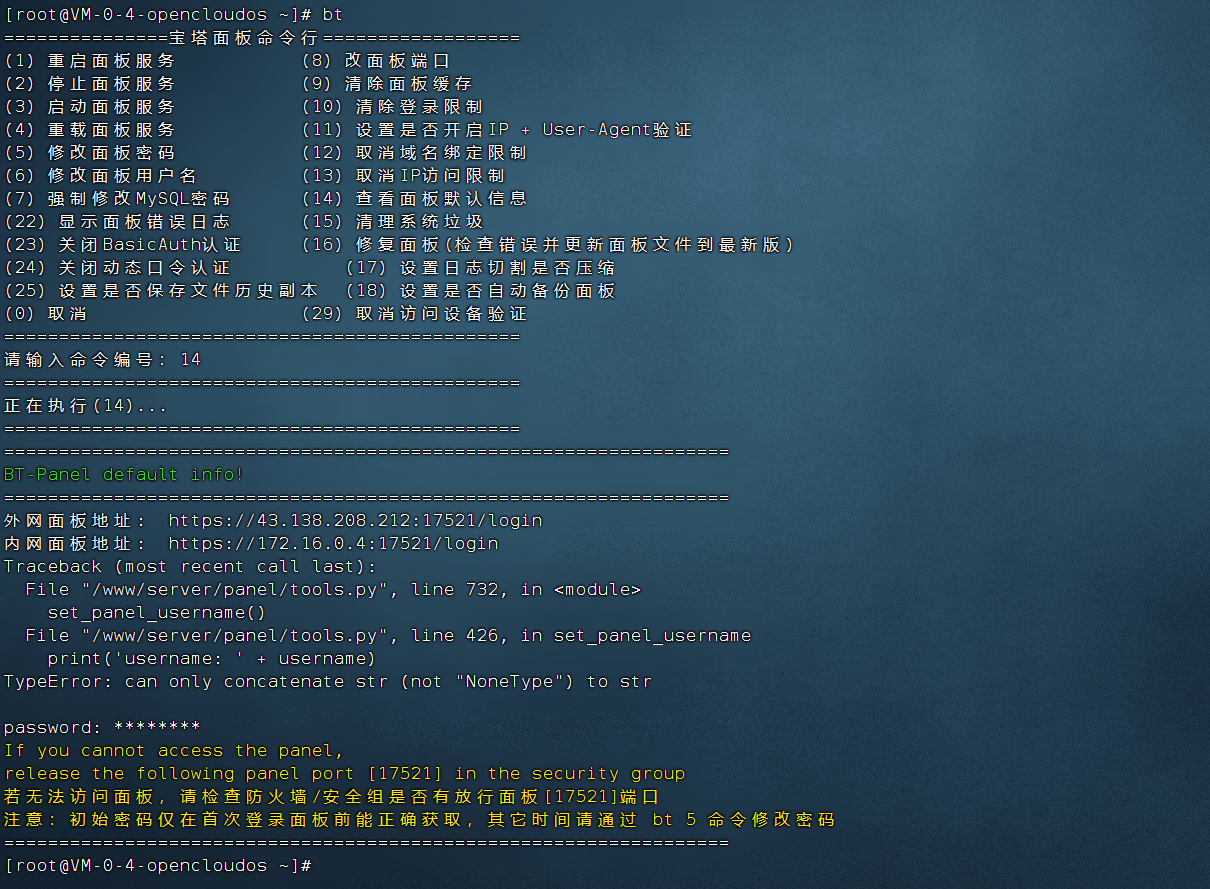This screenshot has height=889, width=1210.
Task: Select menu option (23) 关闭BasicAuth认证
Action: [122, 245]
